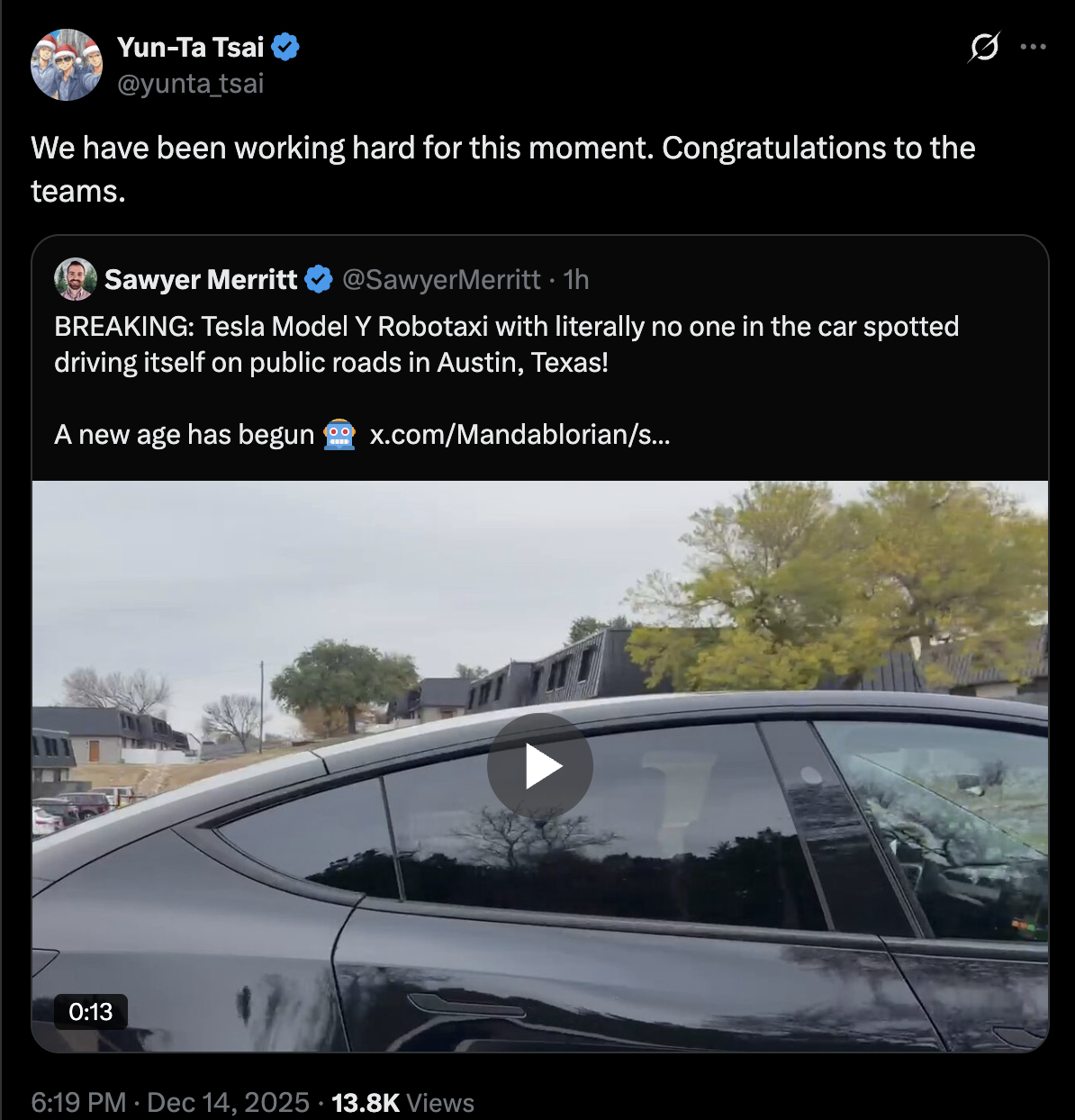Follow the x.com/Mandablorian link

(519, 435)
